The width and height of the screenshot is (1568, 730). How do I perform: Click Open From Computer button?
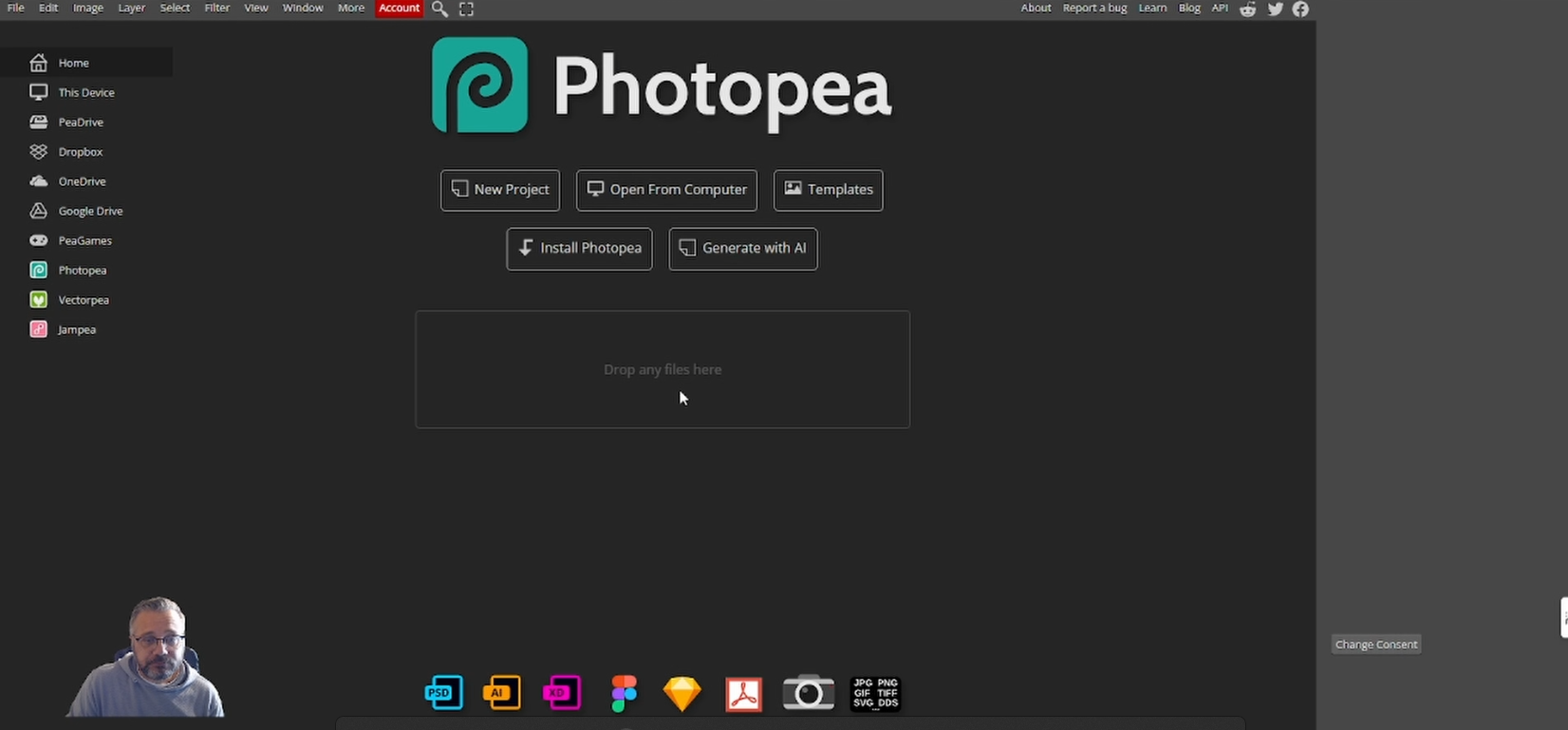(x=666, y=190)
